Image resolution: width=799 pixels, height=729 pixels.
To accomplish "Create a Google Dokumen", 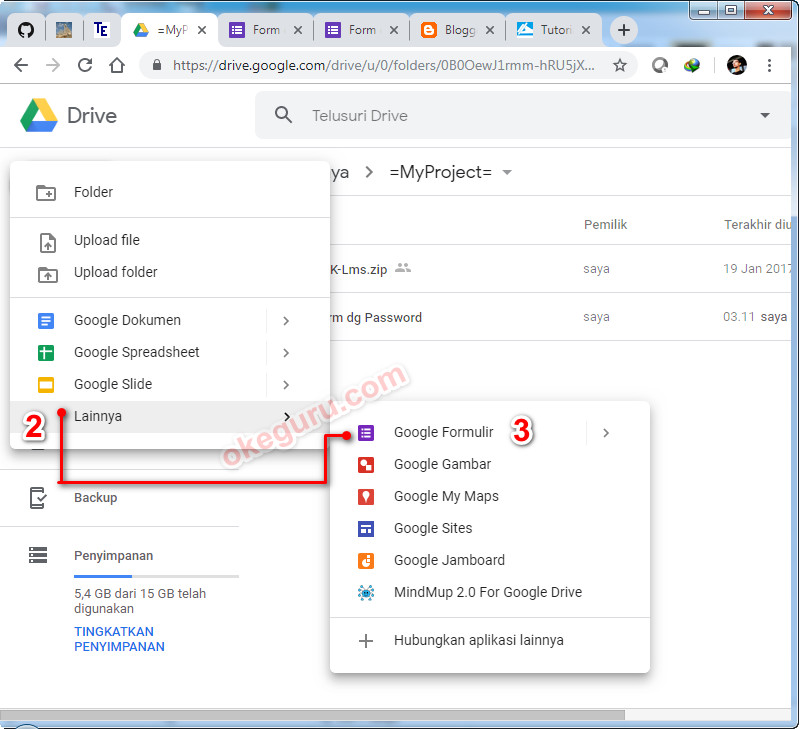I will tap(138, 320).
